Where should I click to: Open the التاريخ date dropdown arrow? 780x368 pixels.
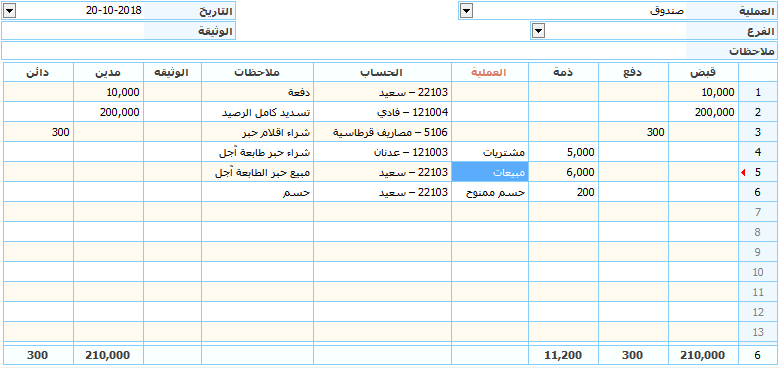[9, 11]
